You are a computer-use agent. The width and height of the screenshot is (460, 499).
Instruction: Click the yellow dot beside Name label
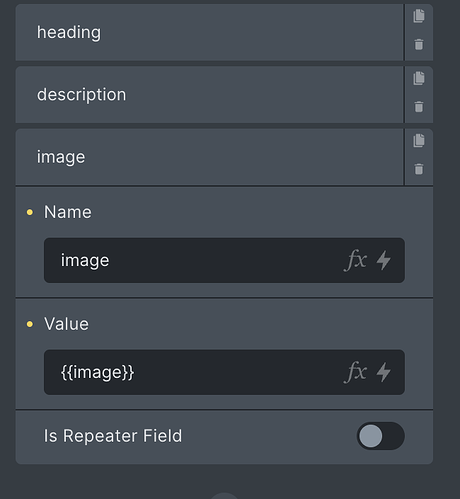[x=30, y=212]
